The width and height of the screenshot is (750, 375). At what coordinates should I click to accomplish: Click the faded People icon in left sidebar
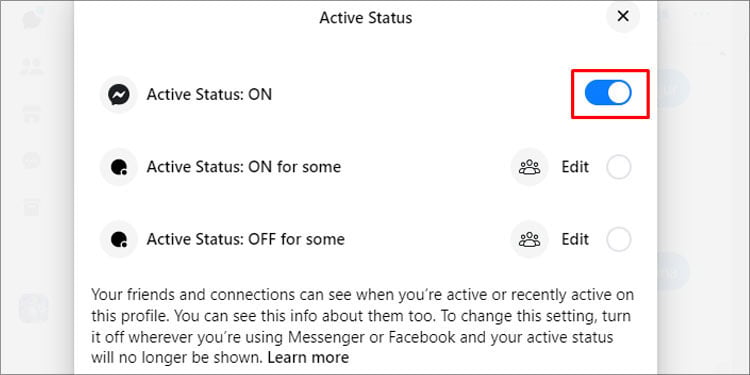click(33, 66)
